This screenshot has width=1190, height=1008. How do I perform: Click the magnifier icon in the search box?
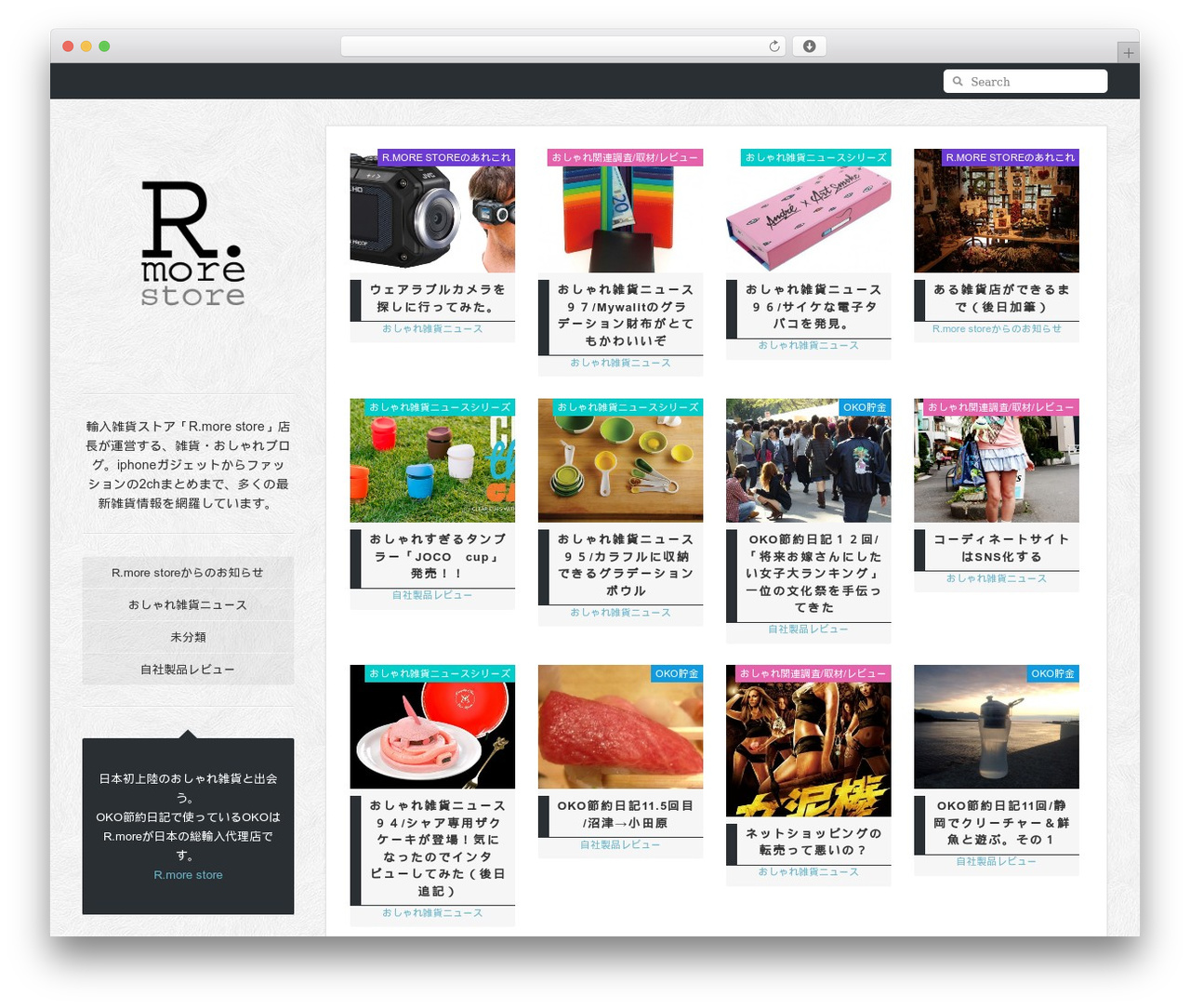coord(958,82)
